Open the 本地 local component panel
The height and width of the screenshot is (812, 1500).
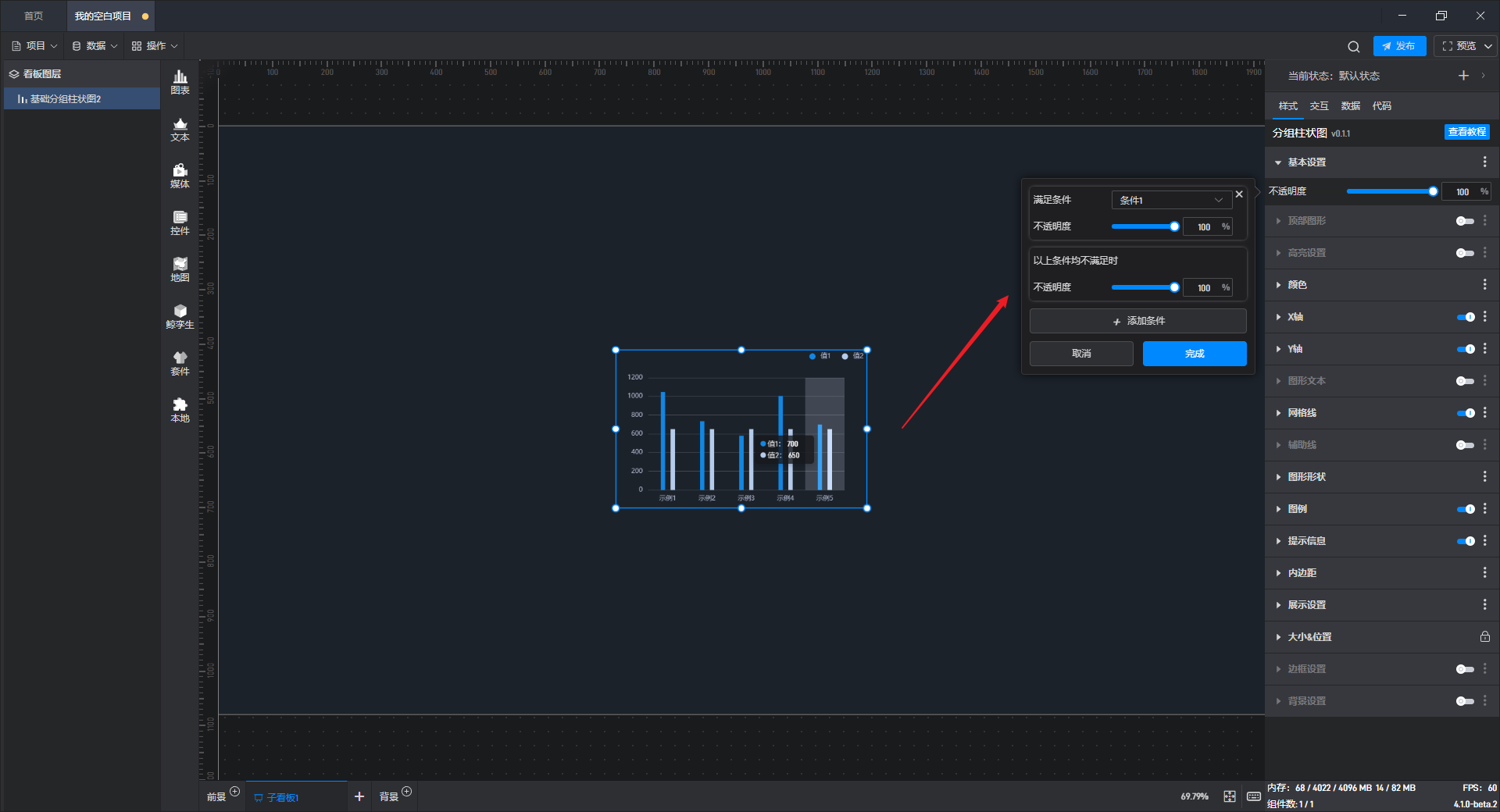(180, 410)
